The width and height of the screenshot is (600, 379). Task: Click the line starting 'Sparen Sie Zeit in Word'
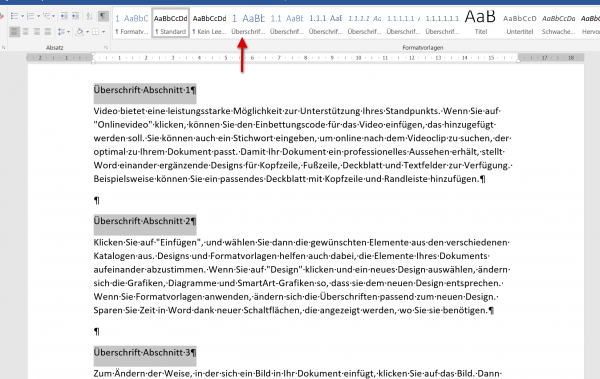[x=293, y=310]
